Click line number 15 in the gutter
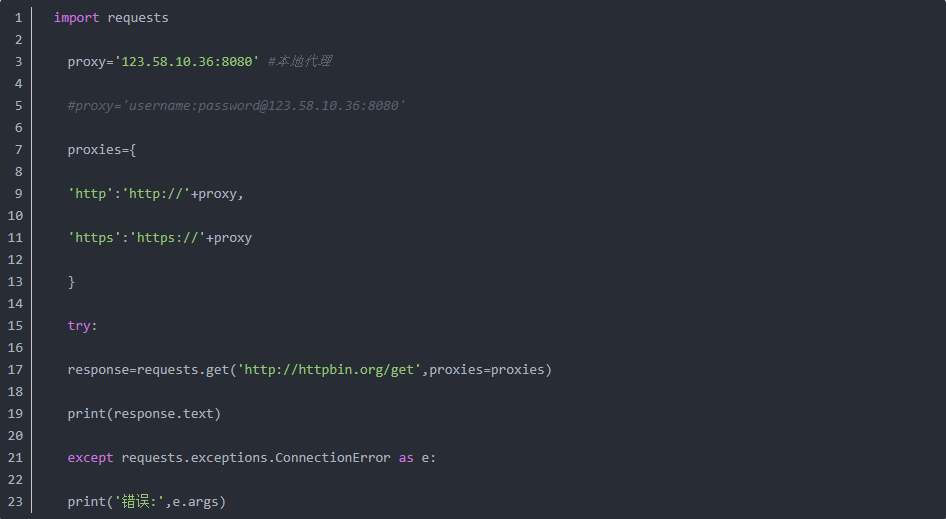The image size is (946, 519). click(15, 326)
